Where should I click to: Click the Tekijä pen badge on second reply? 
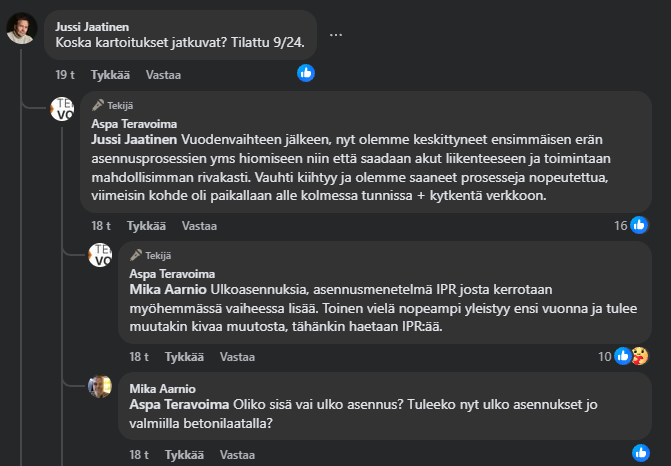pos(136,255)
